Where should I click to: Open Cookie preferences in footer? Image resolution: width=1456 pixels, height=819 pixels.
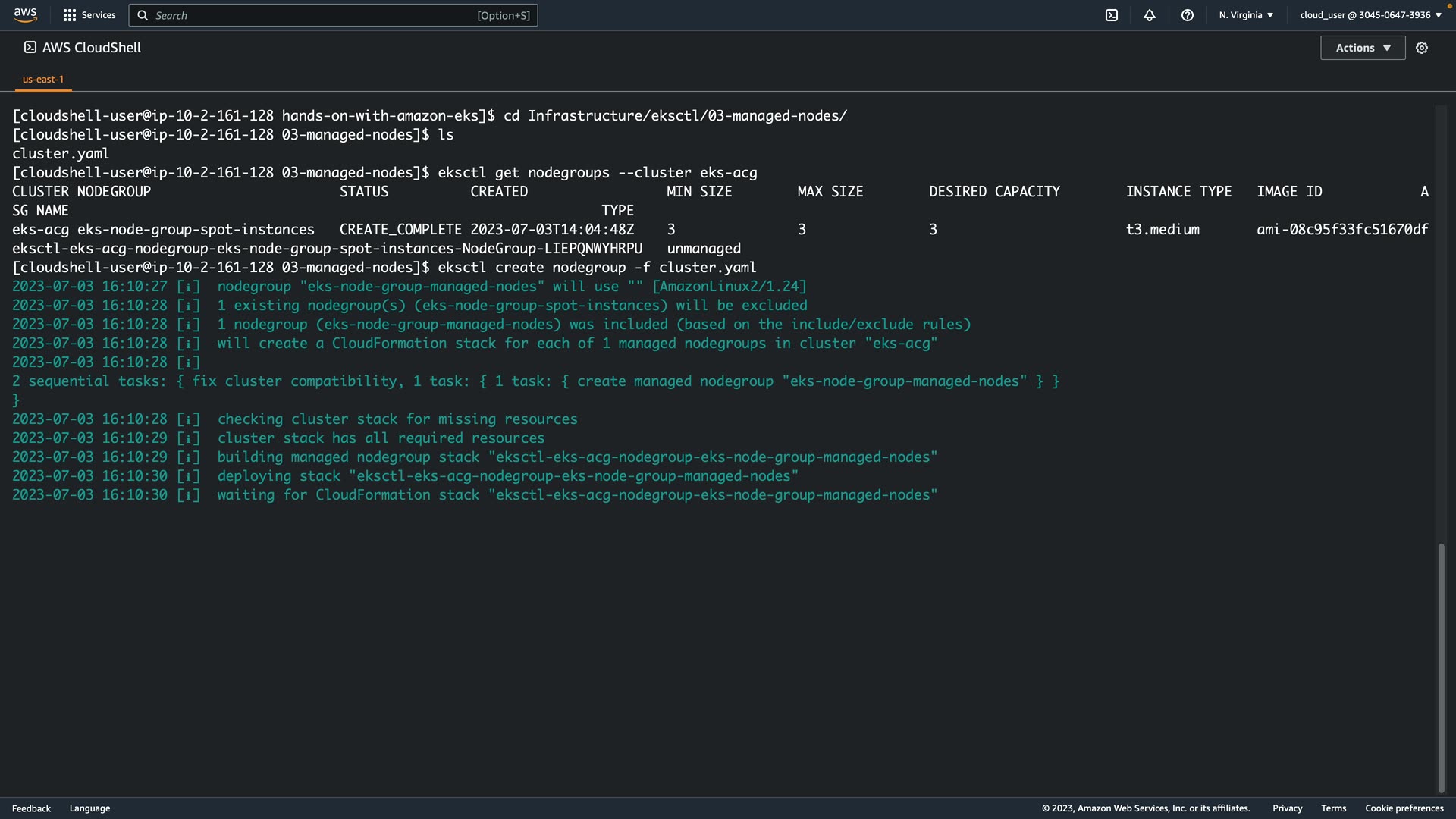pyautogui.click(x=1404, y=808)
